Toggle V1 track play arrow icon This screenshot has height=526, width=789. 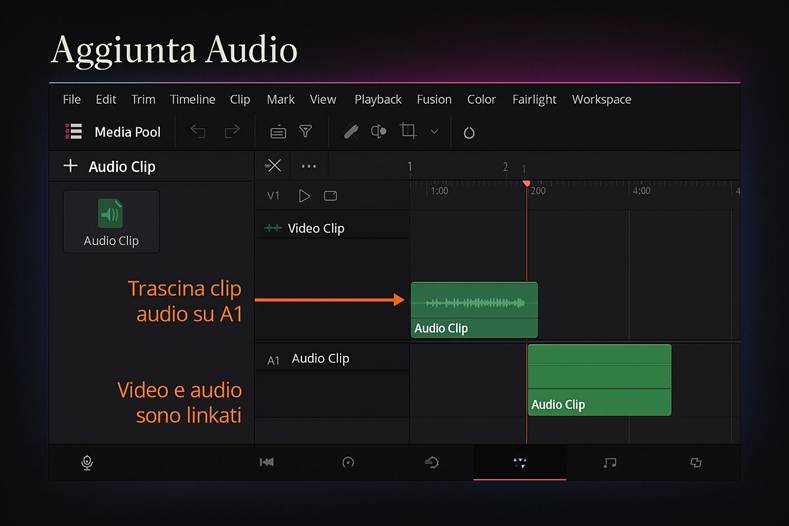coord(304,196)
